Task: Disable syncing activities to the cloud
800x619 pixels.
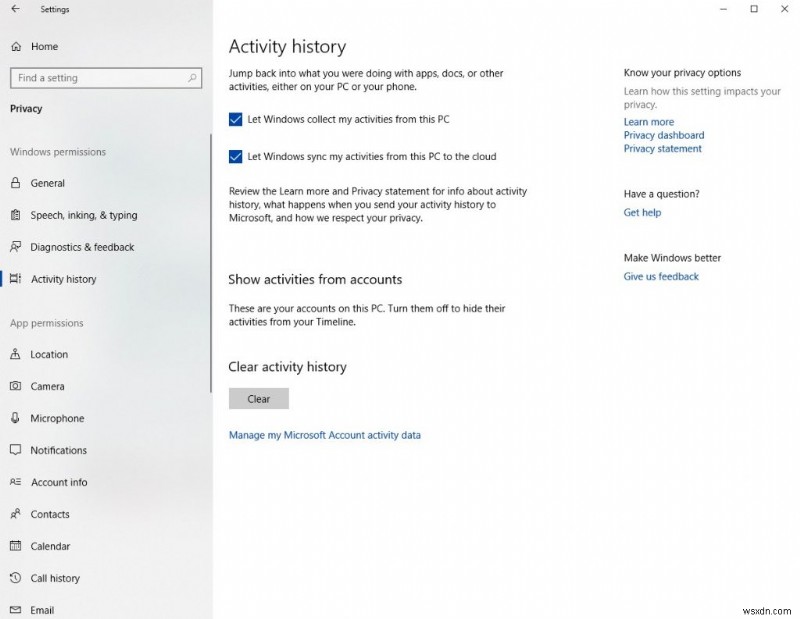Action: tap(235, 156)
